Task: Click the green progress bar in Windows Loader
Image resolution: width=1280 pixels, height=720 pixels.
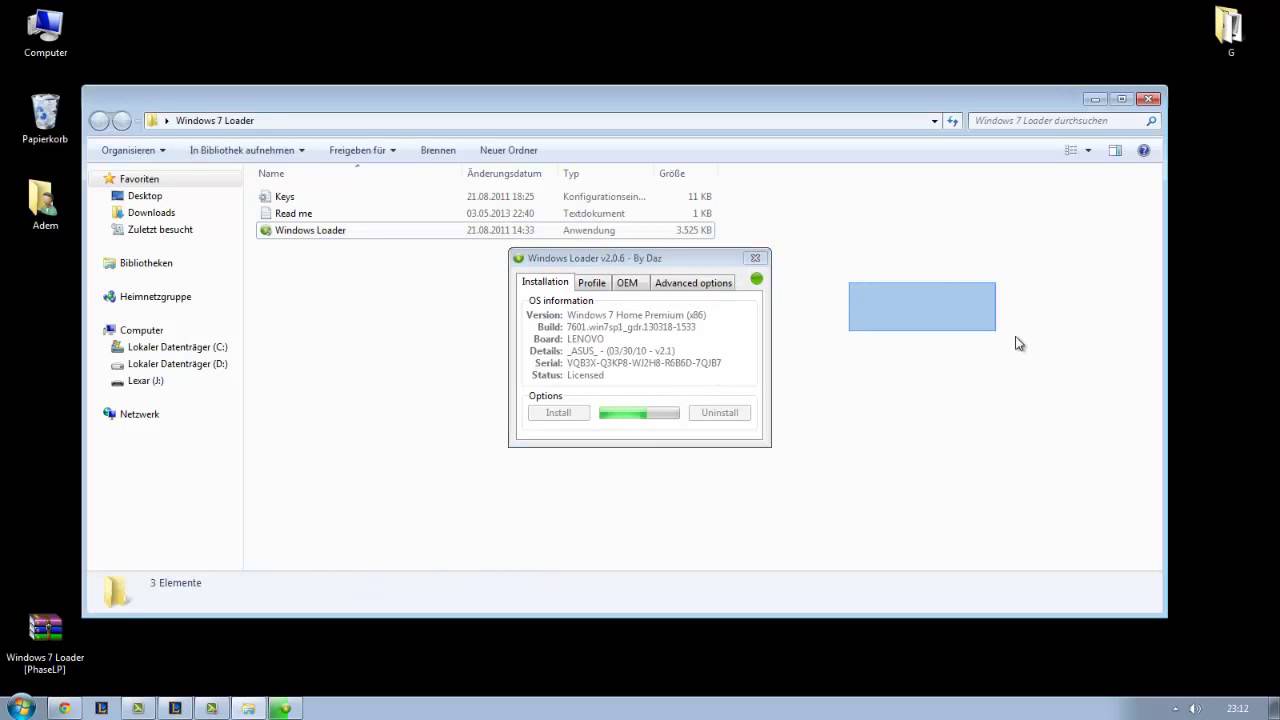Action: click(639, 413)
